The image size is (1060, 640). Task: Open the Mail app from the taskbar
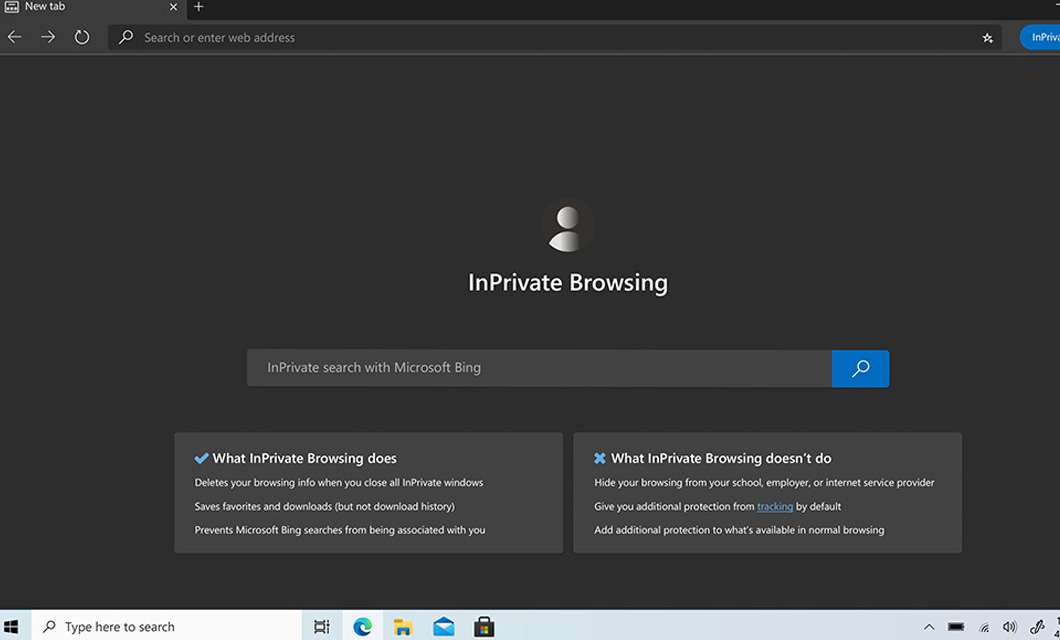pyautogui.click(x=443, y=626)
